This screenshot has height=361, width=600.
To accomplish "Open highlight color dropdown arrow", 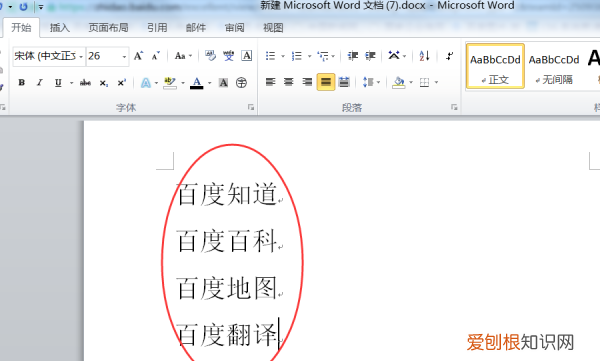I will pos(183,83).
